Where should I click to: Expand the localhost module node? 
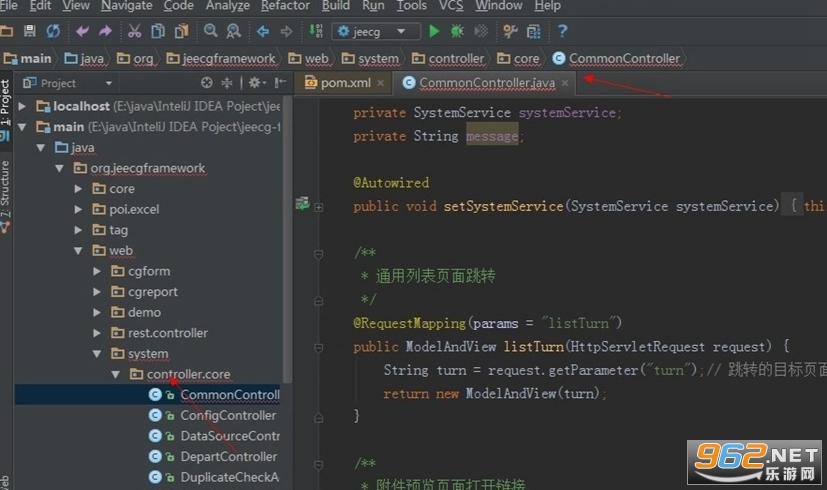[x=22, y=106]
